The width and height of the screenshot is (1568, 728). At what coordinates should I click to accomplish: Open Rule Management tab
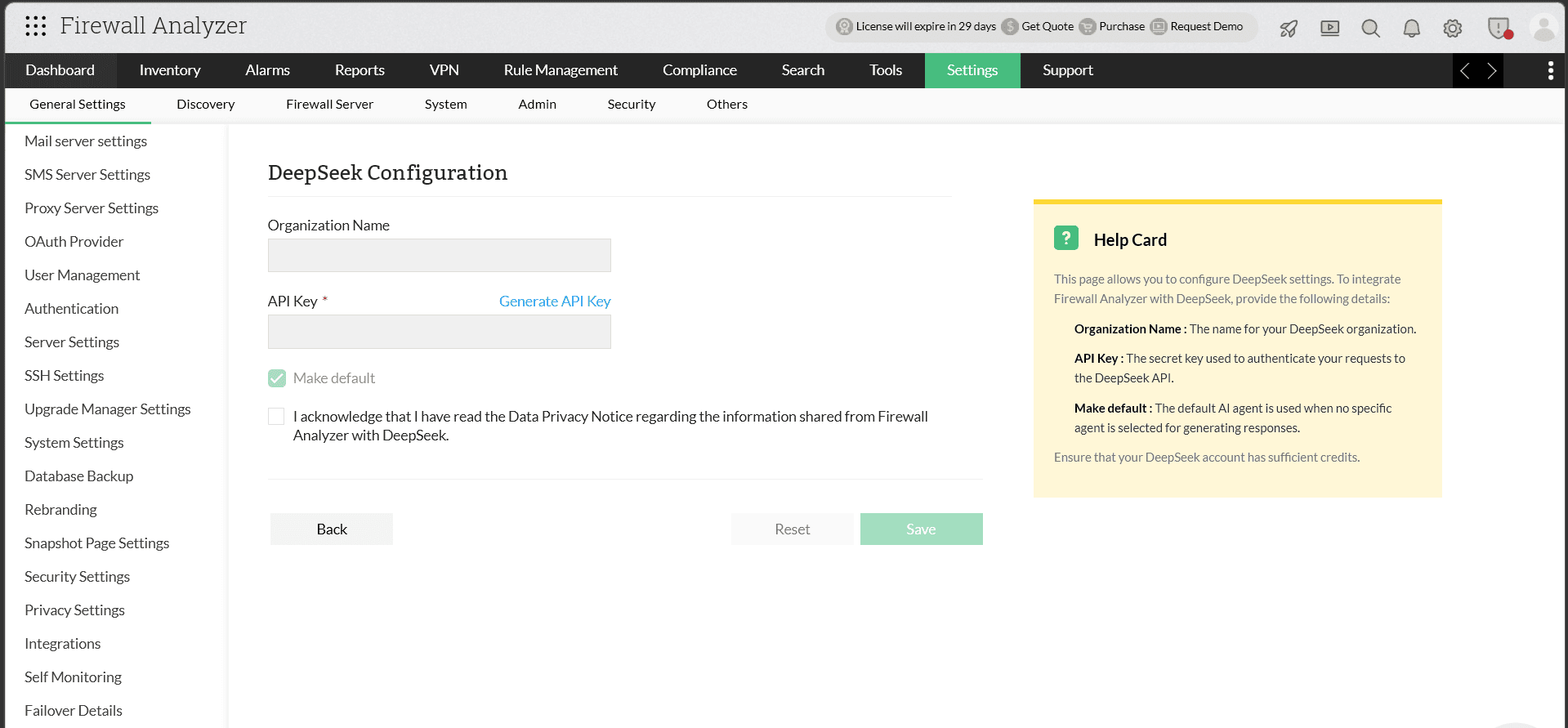[561, 70]
